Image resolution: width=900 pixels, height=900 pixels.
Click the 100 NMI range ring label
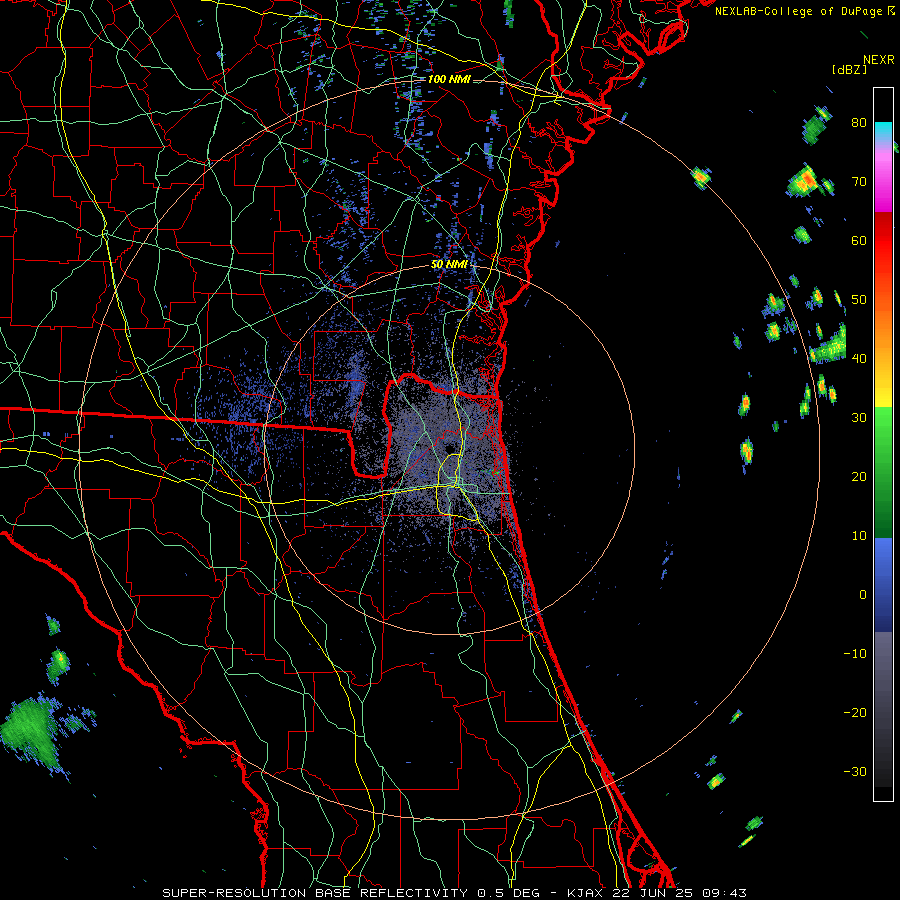449,79
